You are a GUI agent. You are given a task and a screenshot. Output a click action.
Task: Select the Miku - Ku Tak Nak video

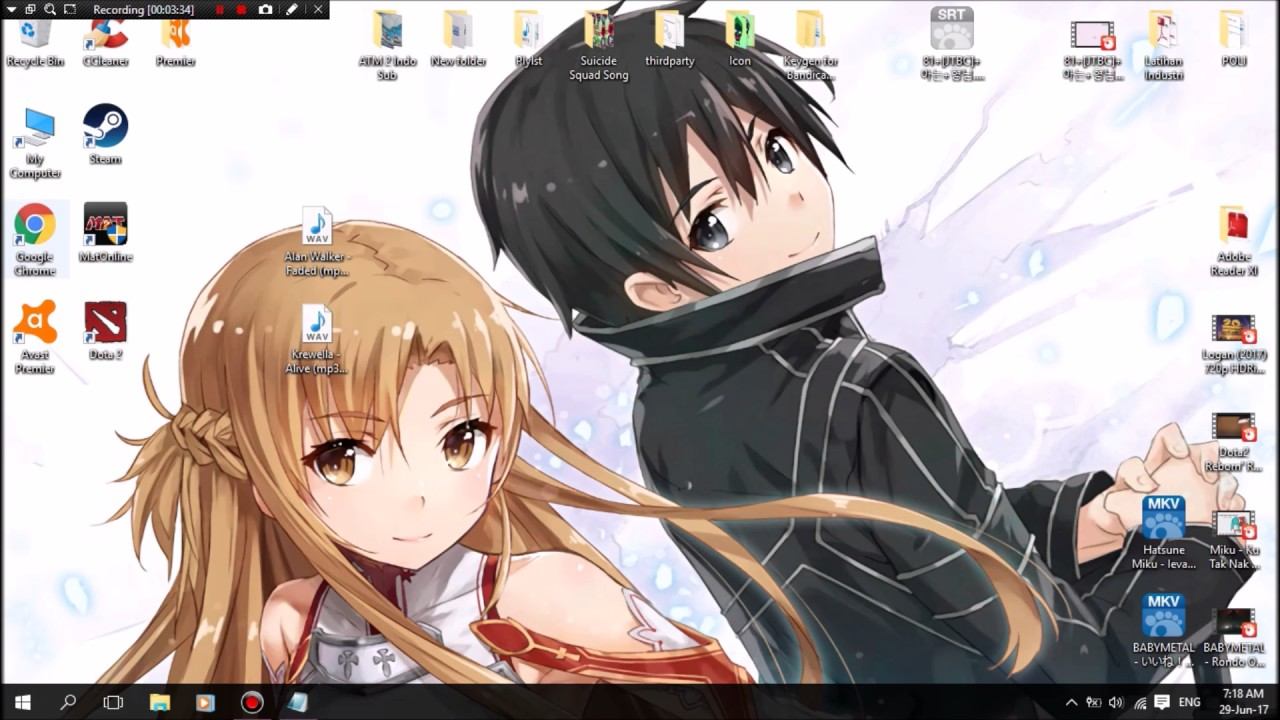coord(1234,540)
